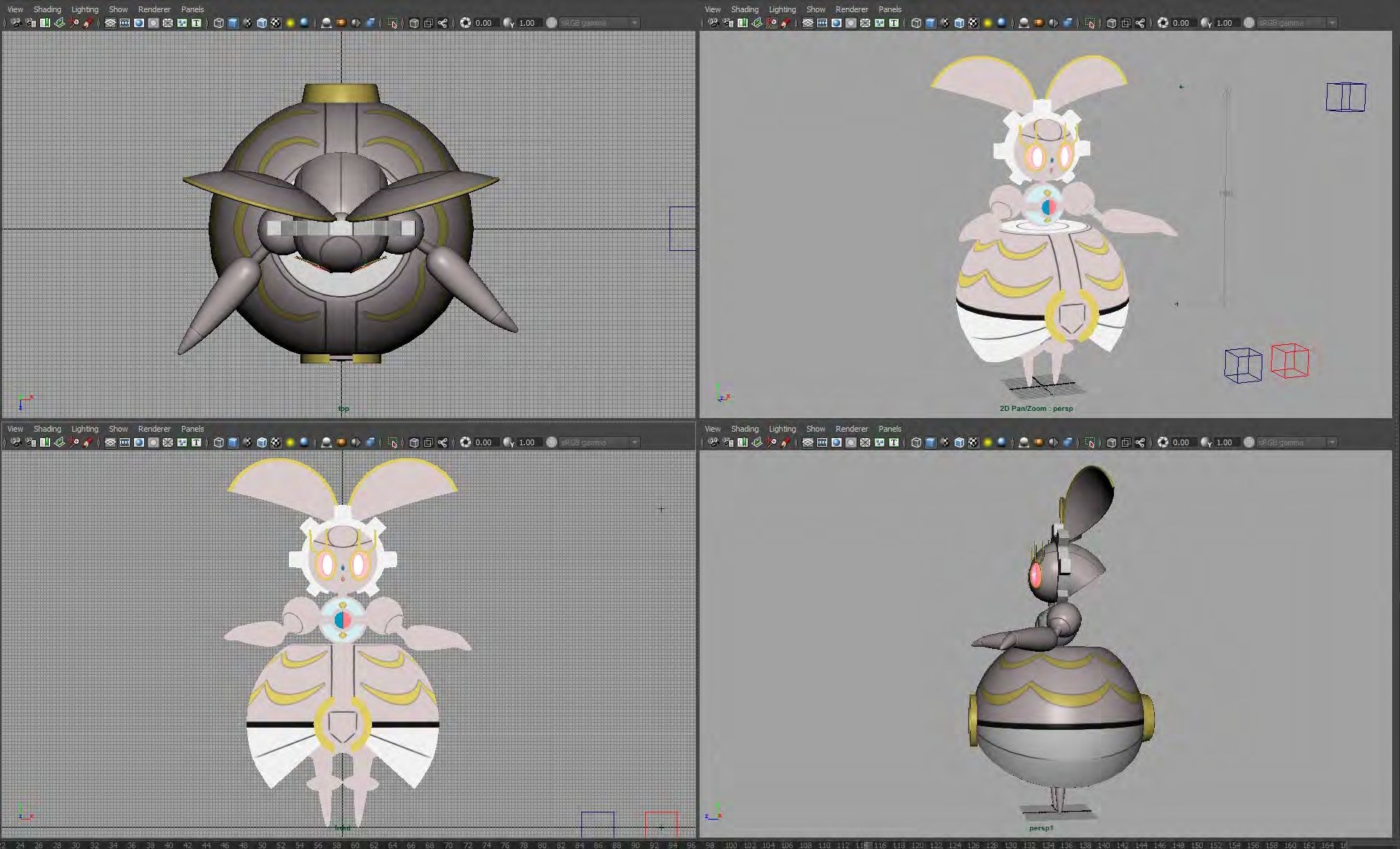
Task: Click Wireframe shading icon in top view panel
Action: tap(219, 23)
